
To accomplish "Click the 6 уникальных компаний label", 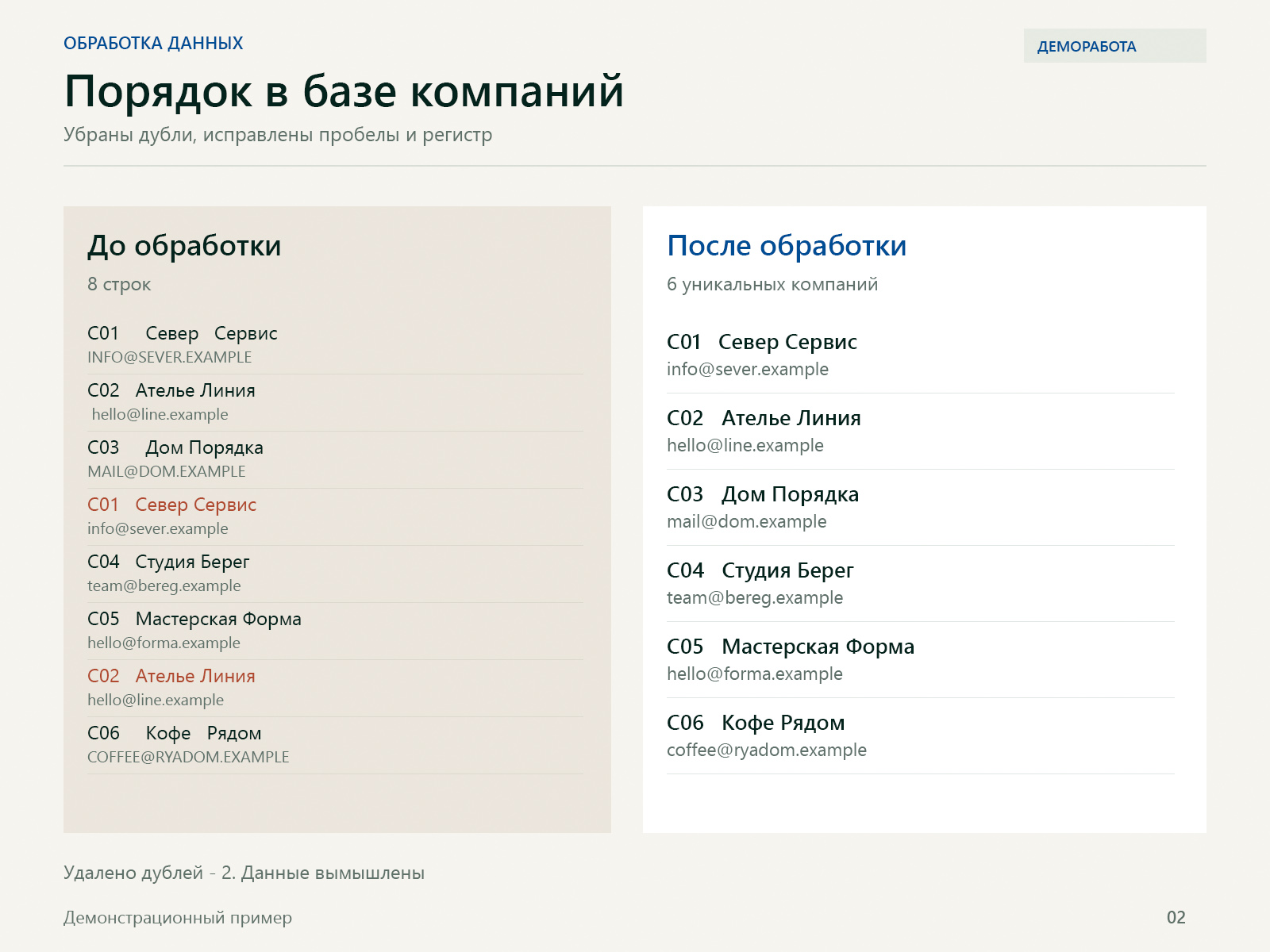I will click(772, 284).
